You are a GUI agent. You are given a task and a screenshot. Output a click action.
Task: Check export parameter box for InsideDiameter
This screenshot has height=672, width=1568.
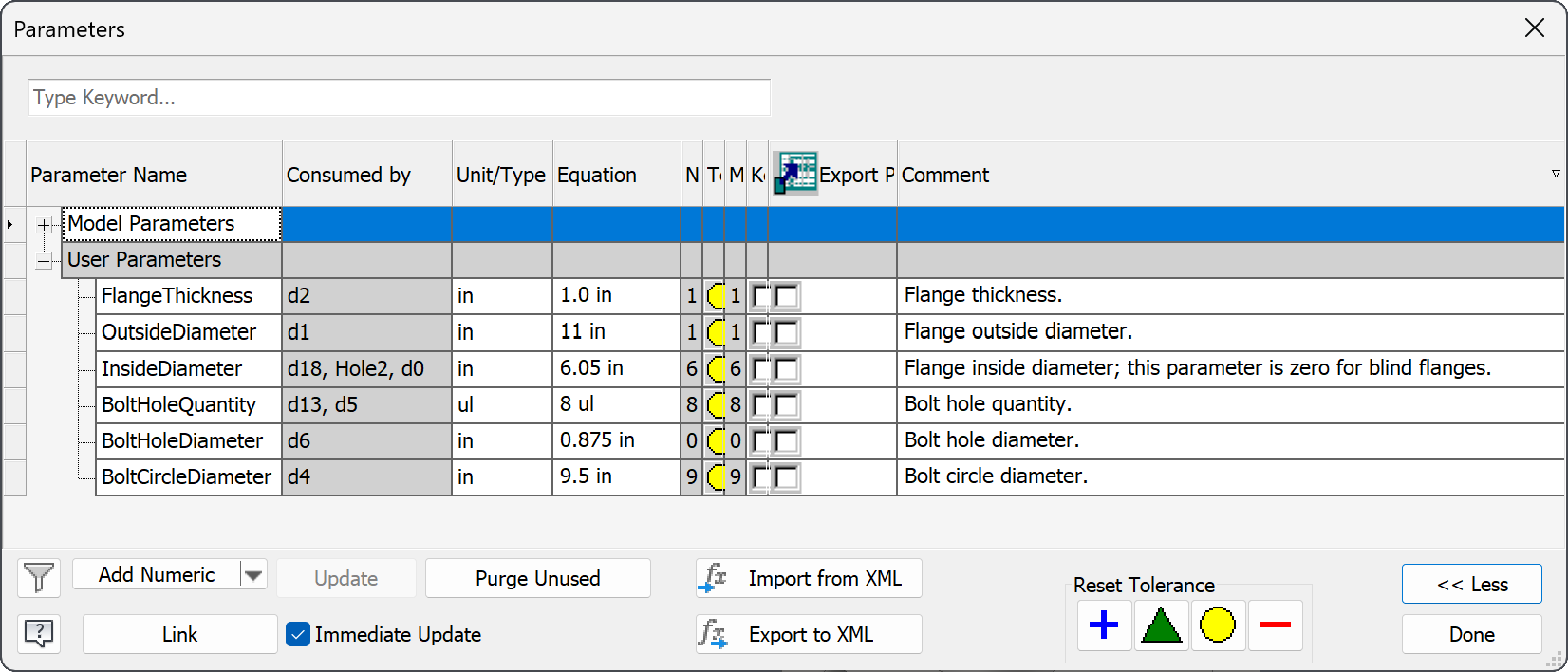pos(787,368)
